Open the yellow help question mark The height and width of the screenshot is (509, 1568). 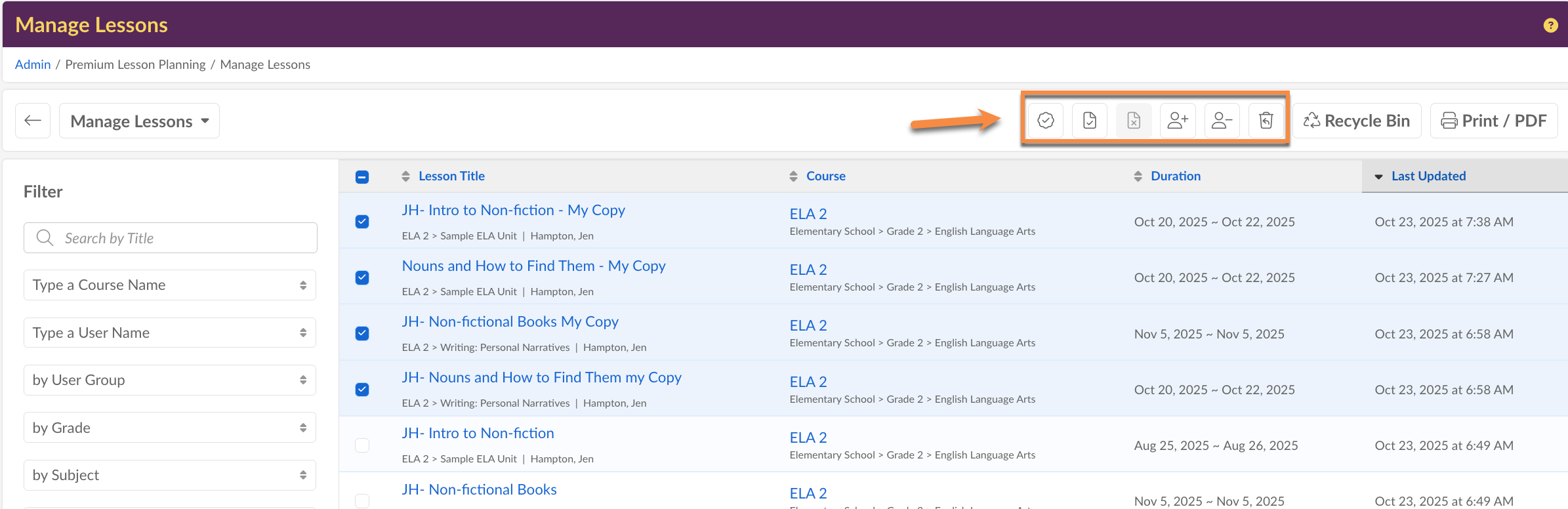(x=1550, y=25)
